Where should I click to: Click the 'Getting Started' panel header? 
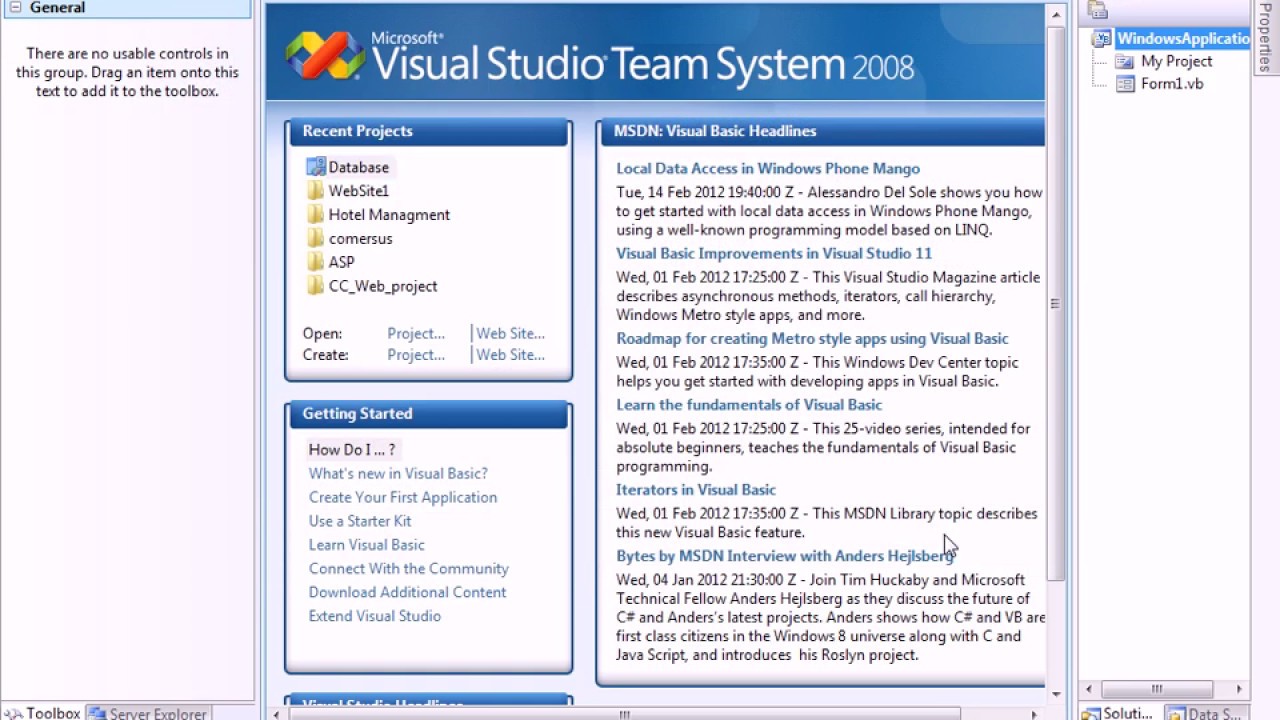(x=429, y=414)
